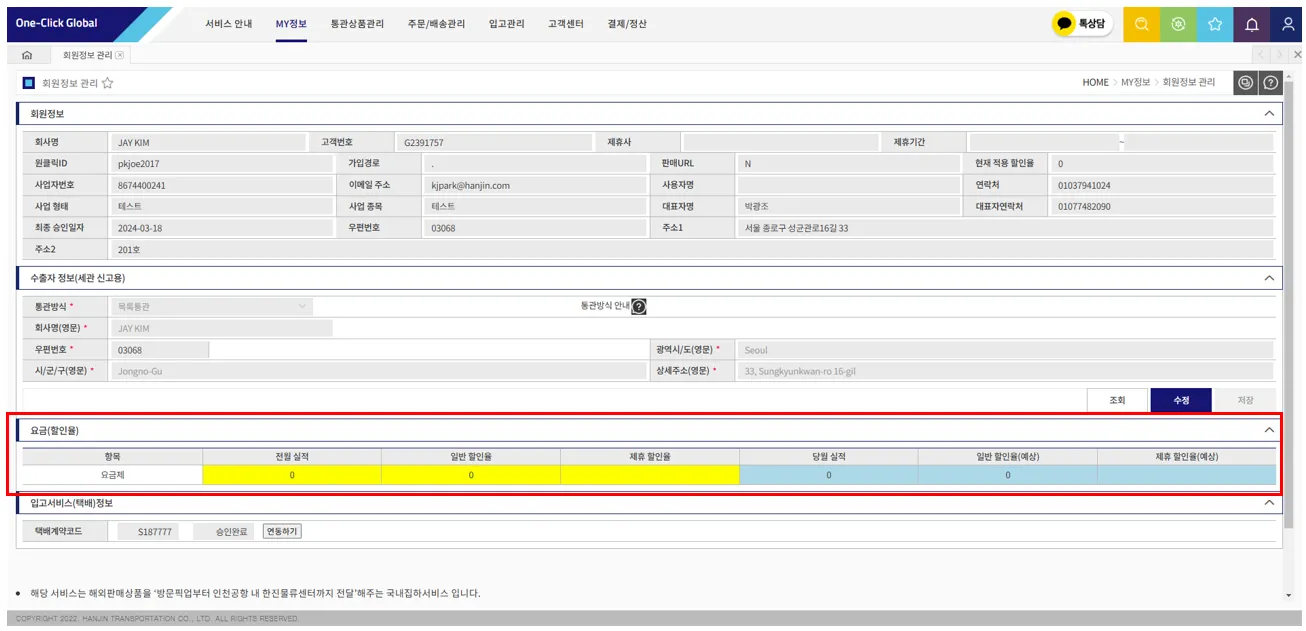Click the 수정 button
Viewport: 1306px width, 631px height.
pyautogui.click(x=1181, y=400)
